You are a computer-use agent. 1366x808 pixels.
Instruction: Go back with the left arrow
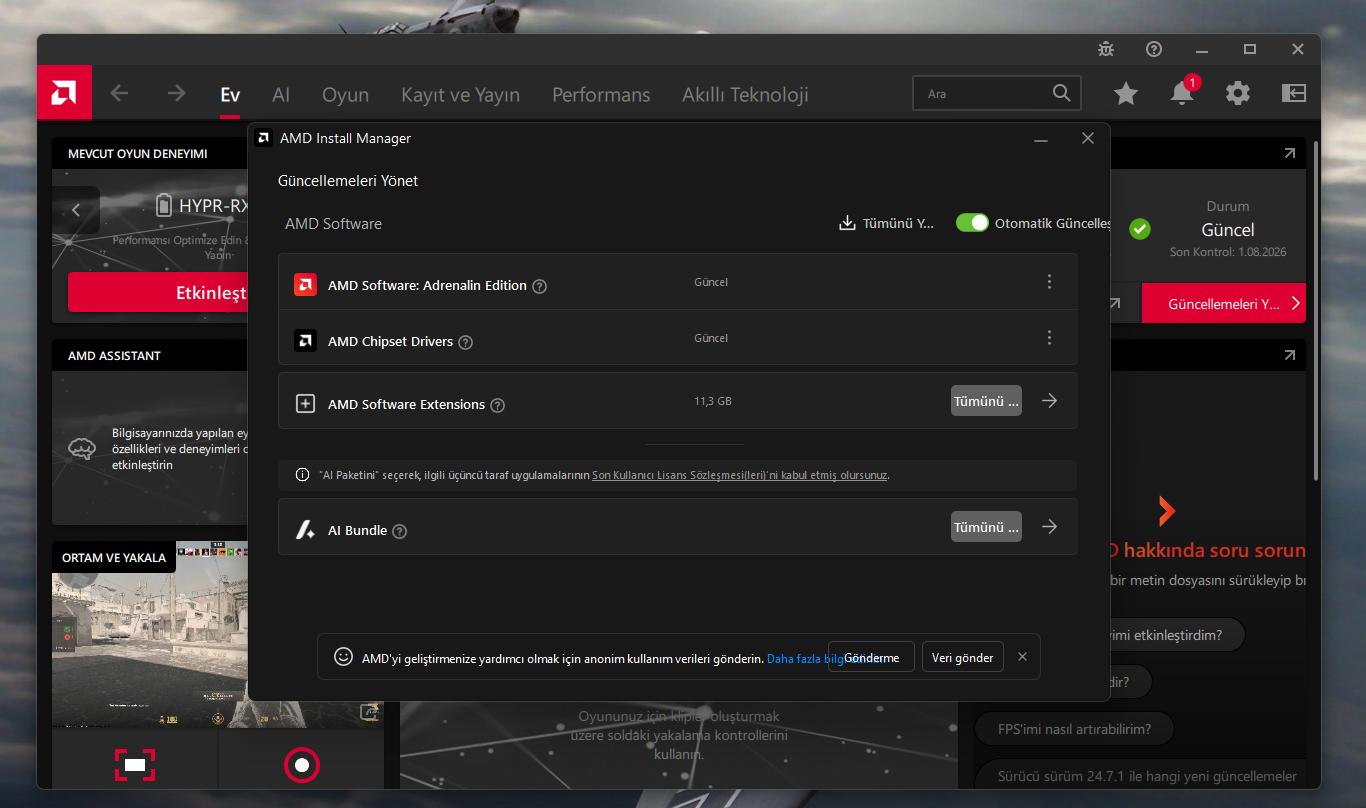119,93
